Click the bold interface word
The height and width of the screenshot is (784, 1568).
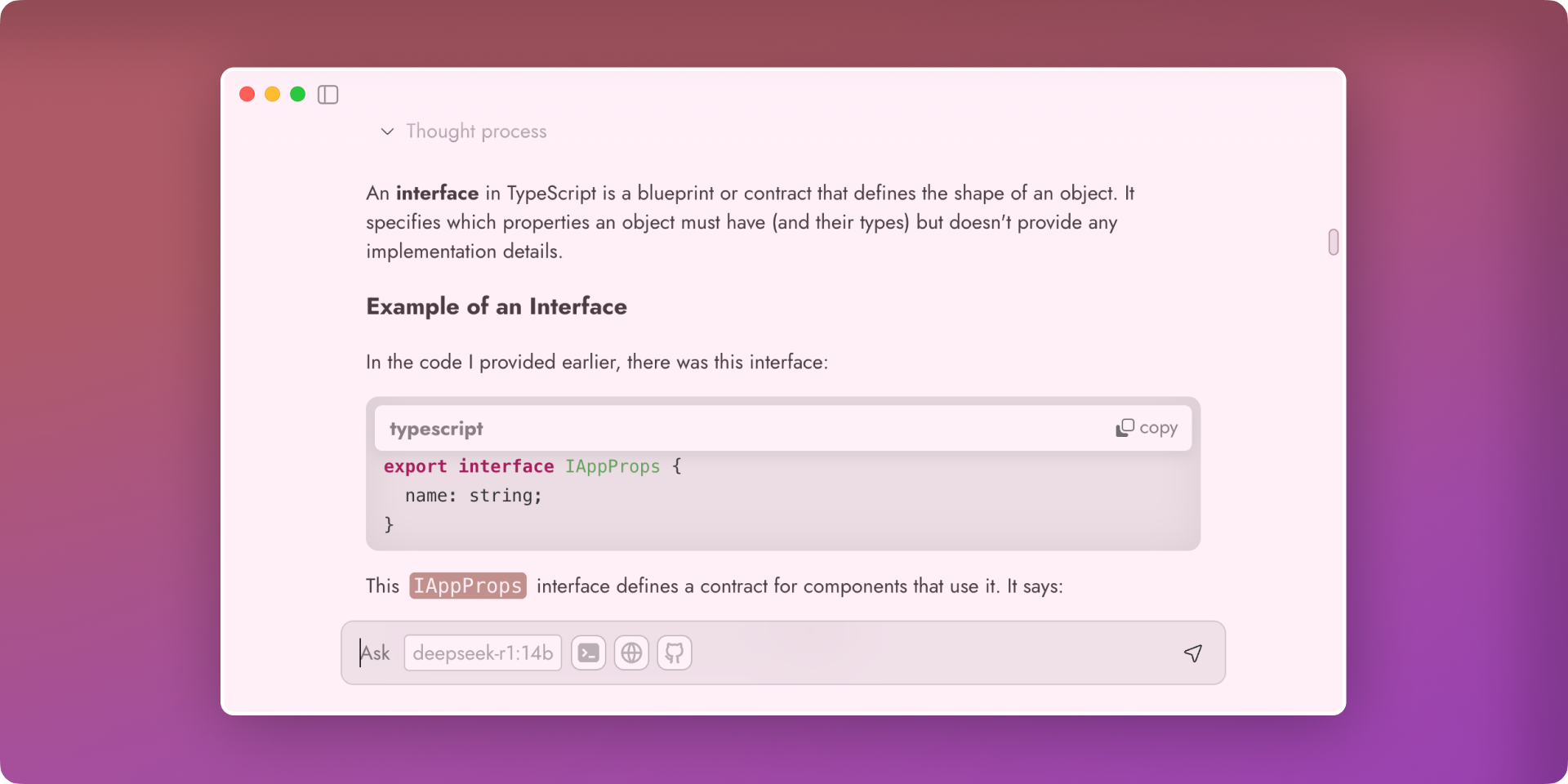tap(437, 194)
